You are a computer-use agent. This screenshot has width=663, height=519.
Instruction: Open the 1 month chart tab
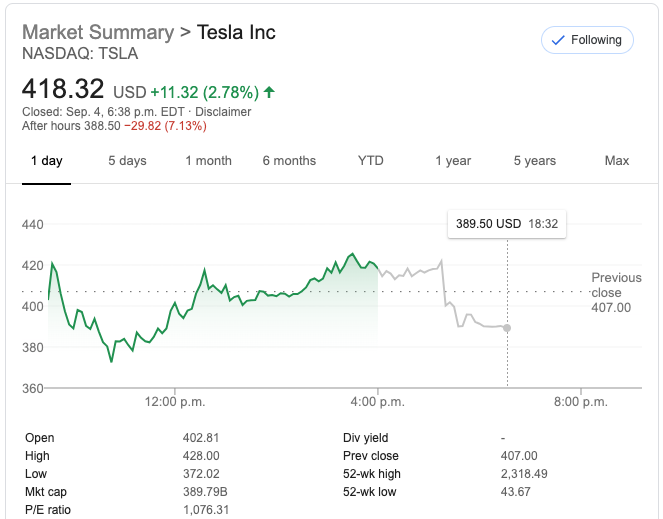point(208,161)
